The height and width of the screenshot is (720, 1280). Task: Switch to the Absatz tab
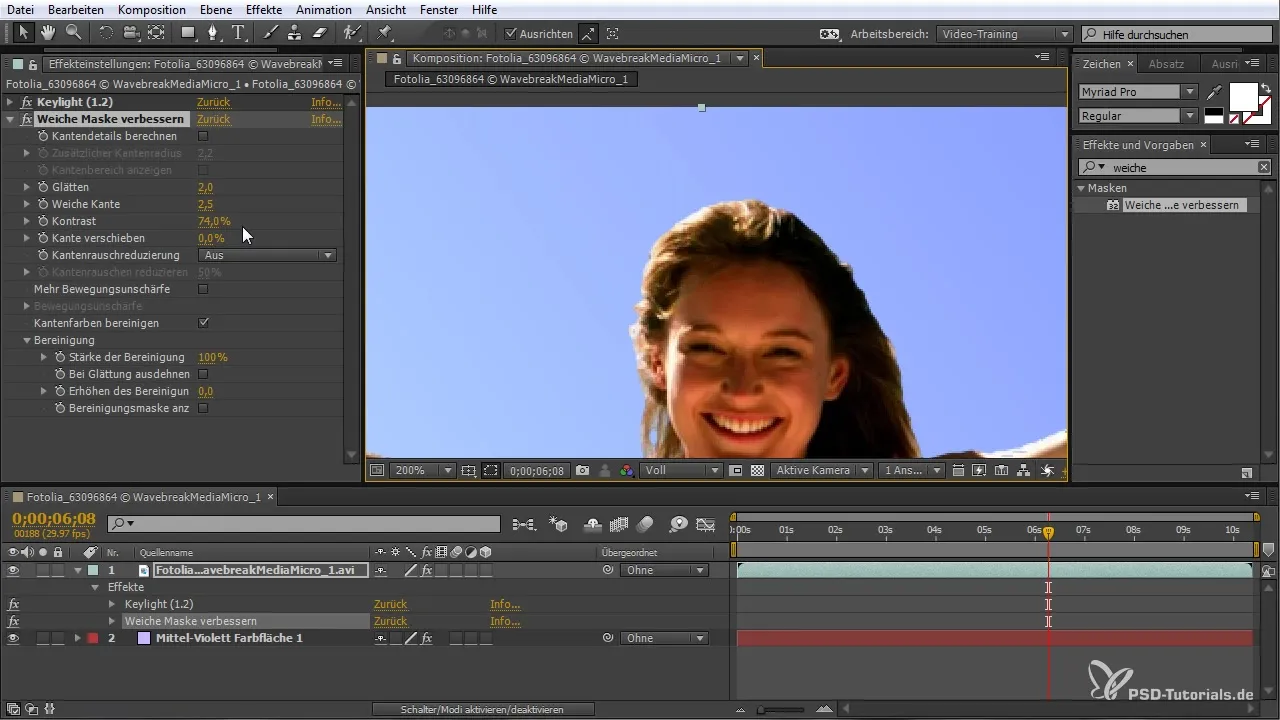[1166, 63]
